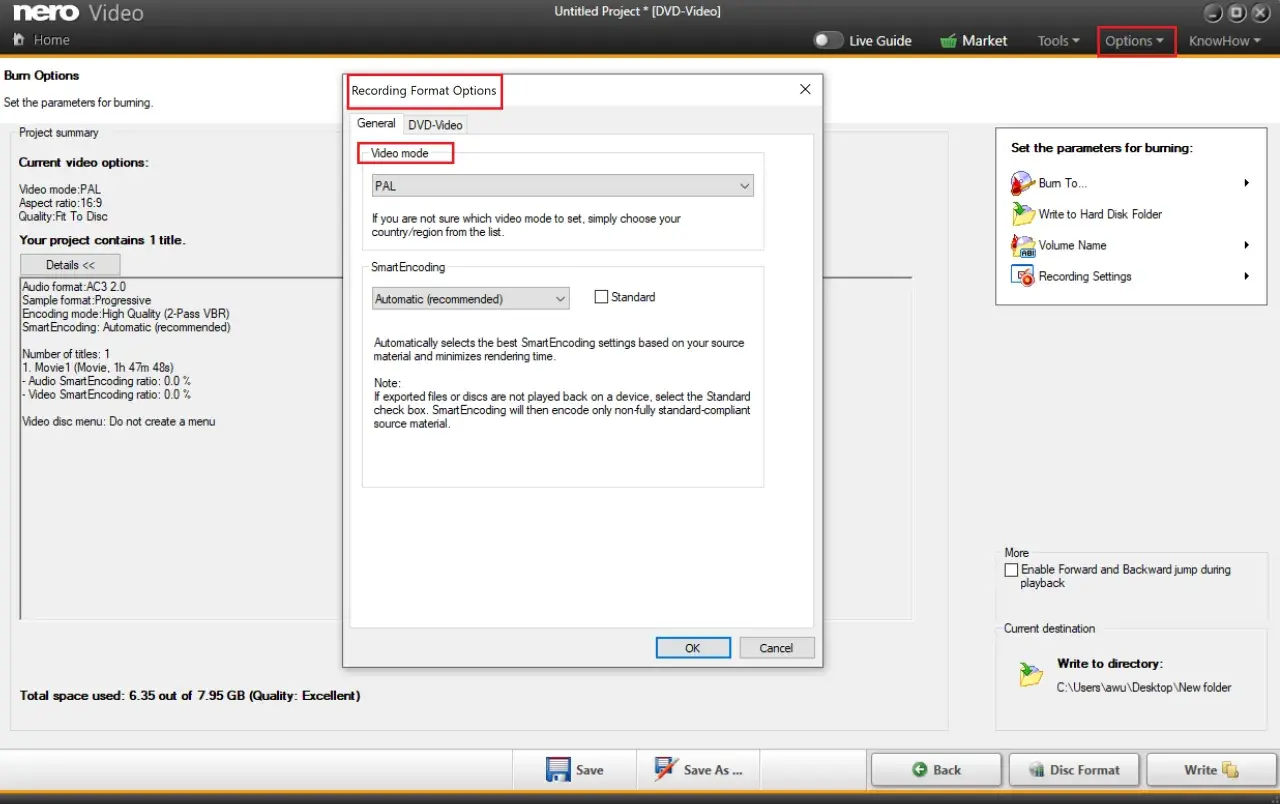Click the Recording Settings icon
1280x804 pixels.
coord(1022,276)
